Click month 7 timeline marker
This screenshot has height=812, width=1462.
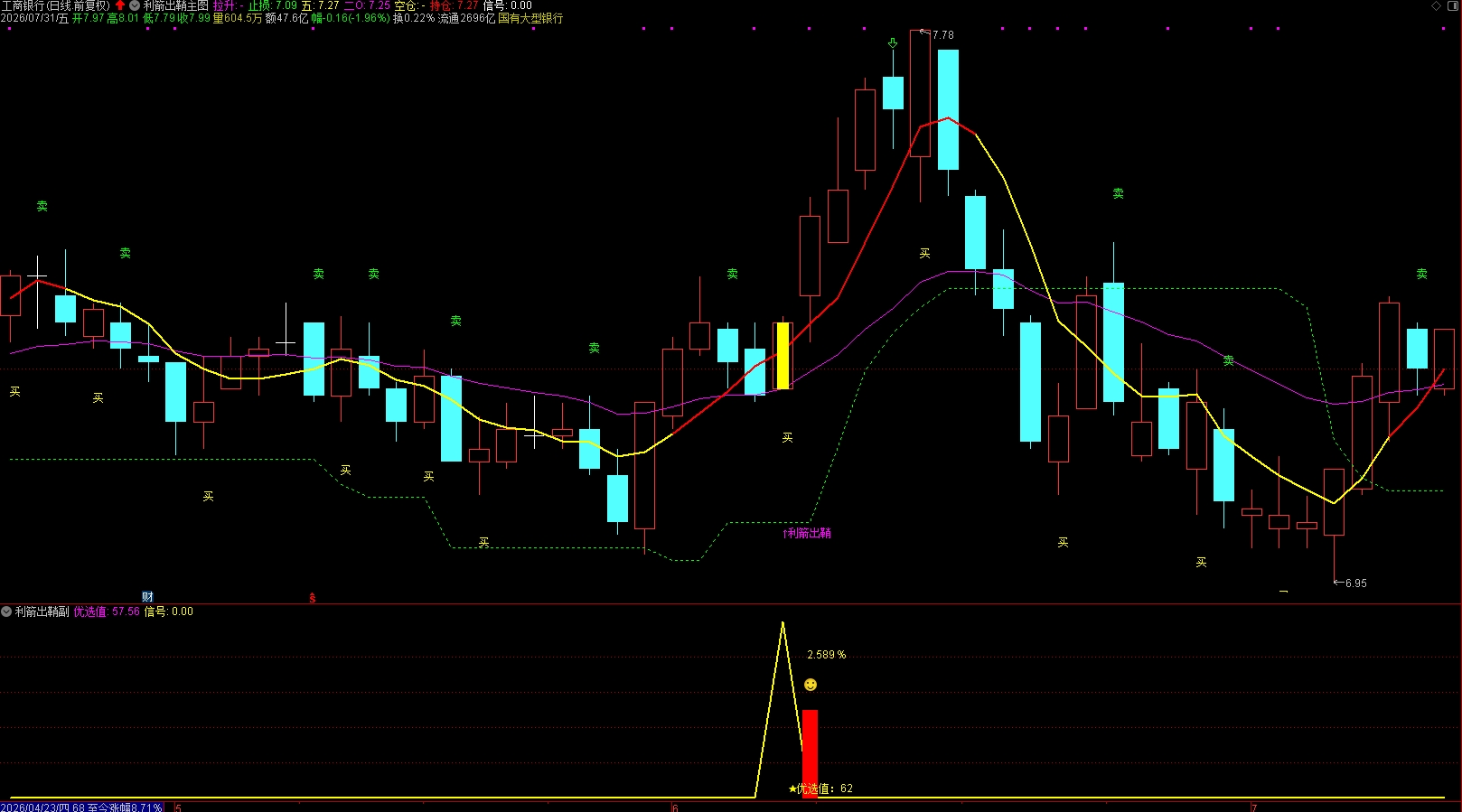tap(1253, 807)
